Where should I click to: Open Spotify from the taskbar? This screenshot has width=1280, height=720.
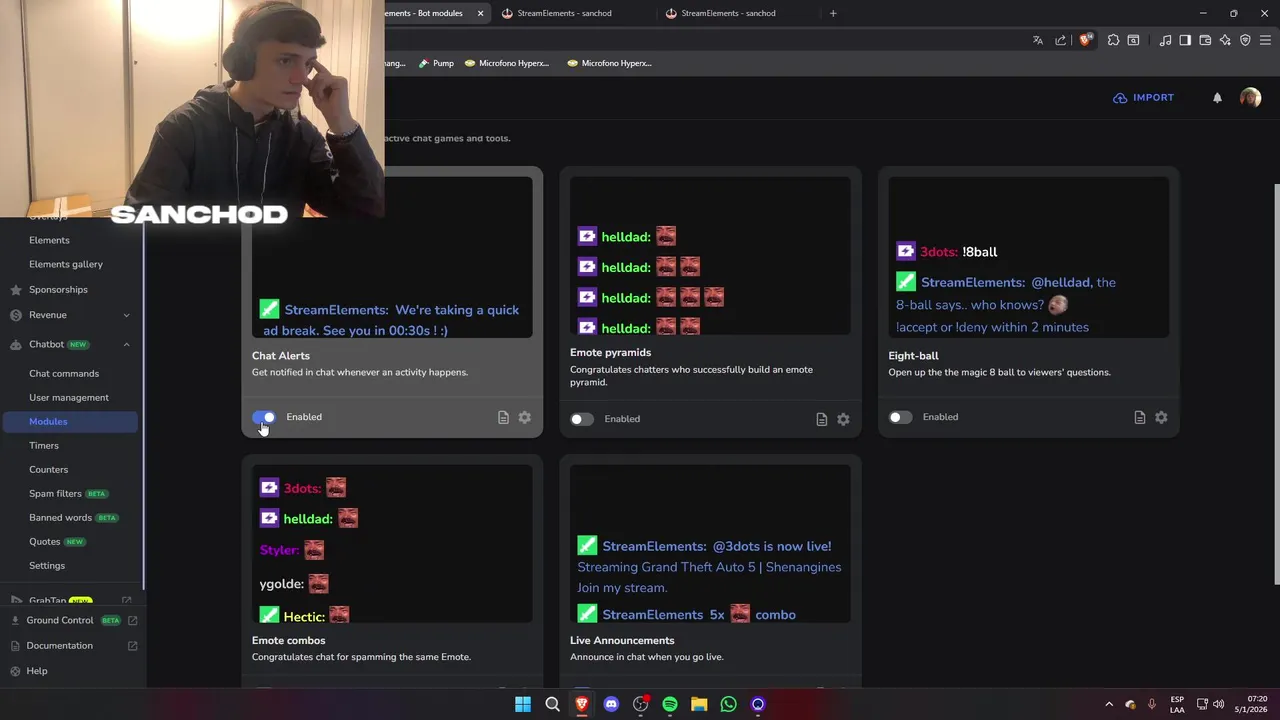[x=670, y=704]
